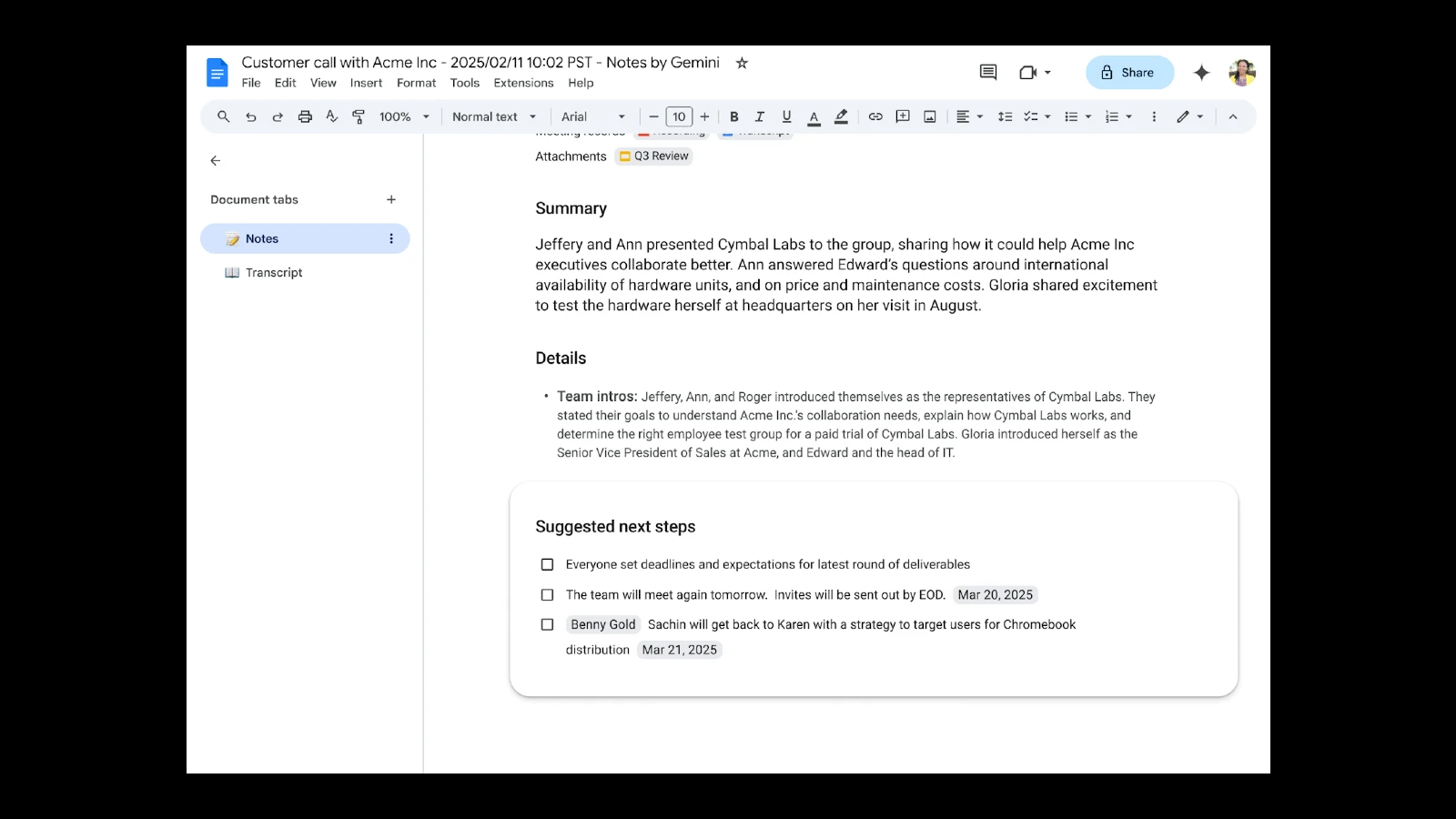The height and width of the screenshot is (819, 1456).
Task: Open the Tools menu
Action: 465,83
